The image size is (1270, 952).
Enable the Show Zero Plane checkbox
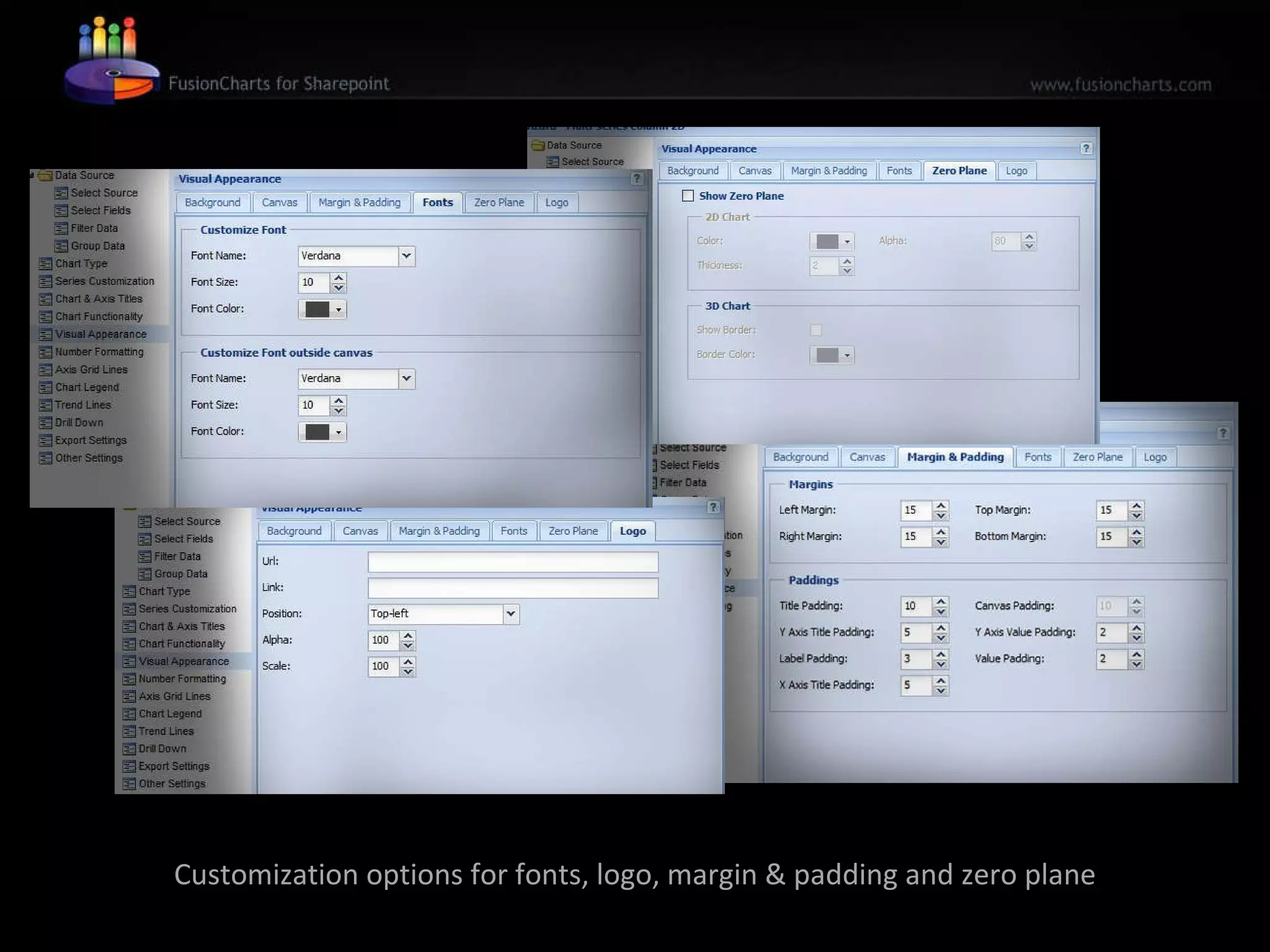tap(688, 196)
